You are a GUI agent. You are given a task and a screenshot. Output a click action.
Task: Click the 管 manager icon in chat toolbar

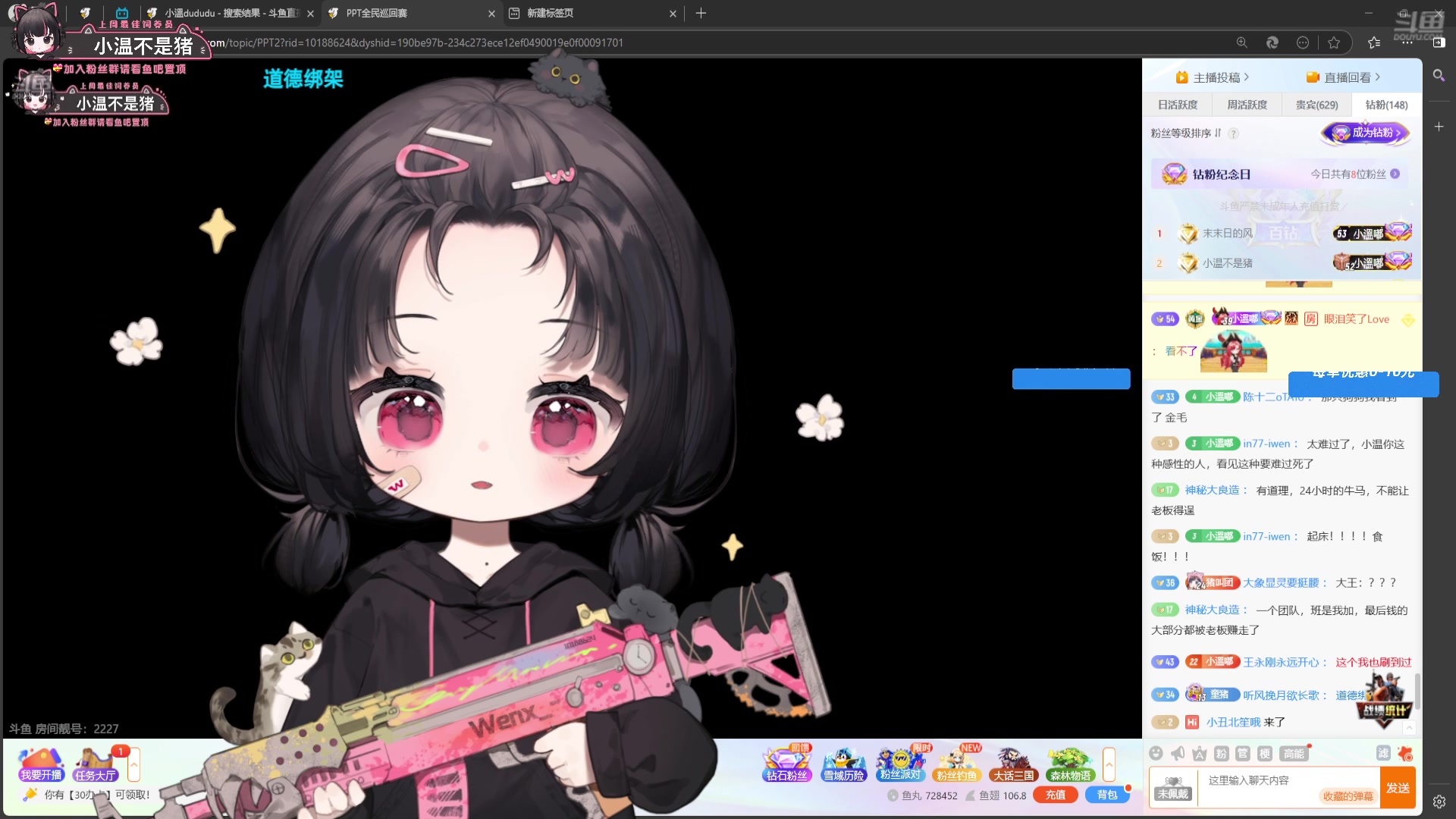pyautogui.click(x=1243, y=753)
